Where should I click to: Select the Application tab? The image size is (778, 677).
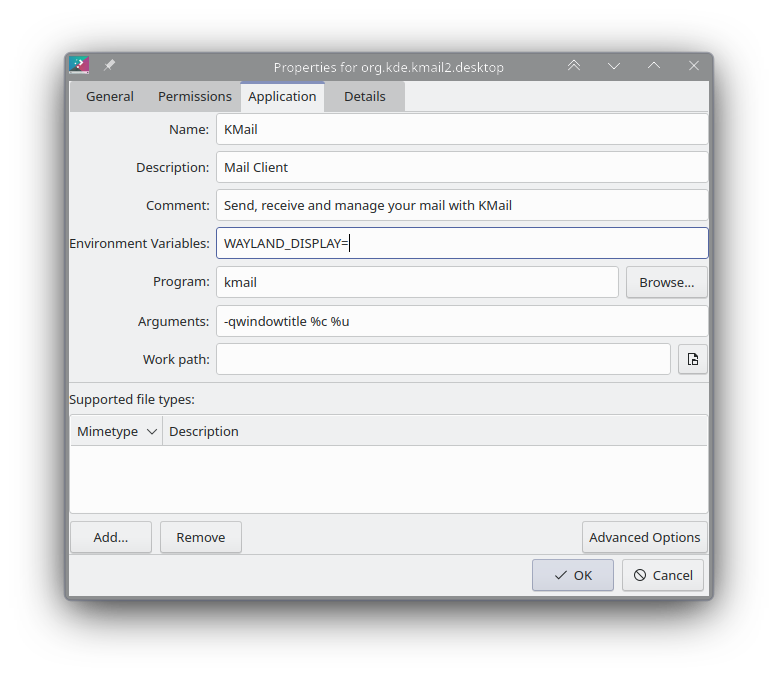click(282, 96)
